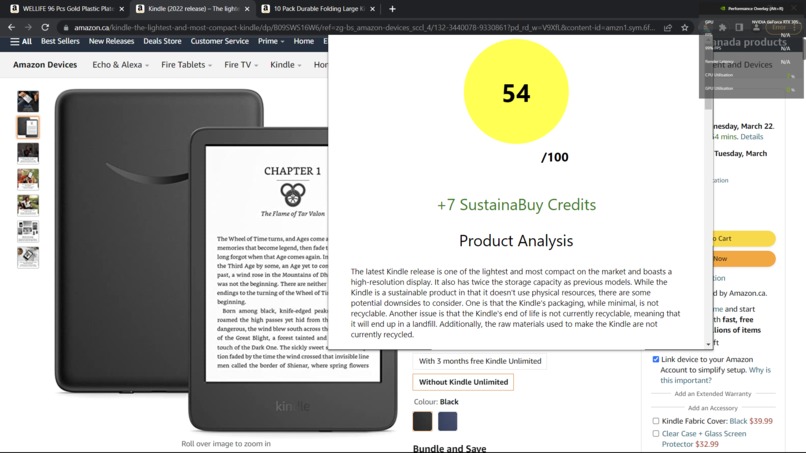This screenshot has height=453, width=806.
Task: Expand the Fire TV dropdown
Action: pyautogui.click(x=241, y=65)
